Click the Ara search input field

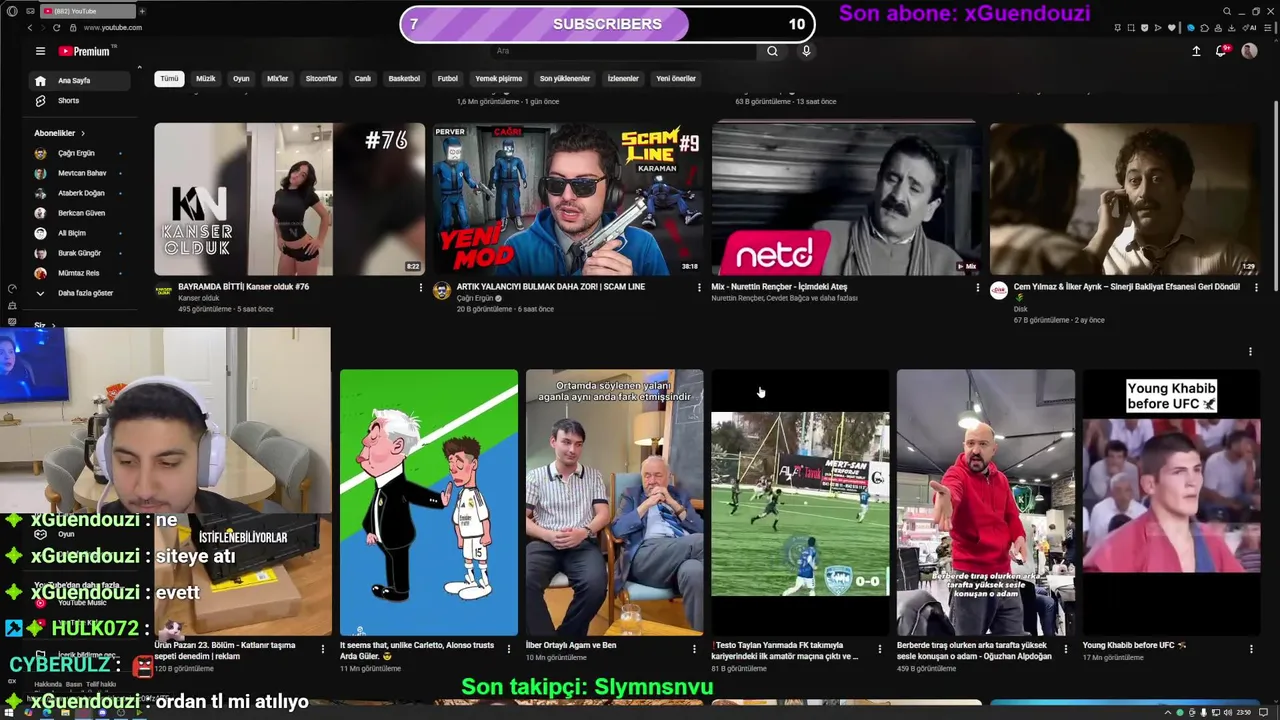click(625, 51)
